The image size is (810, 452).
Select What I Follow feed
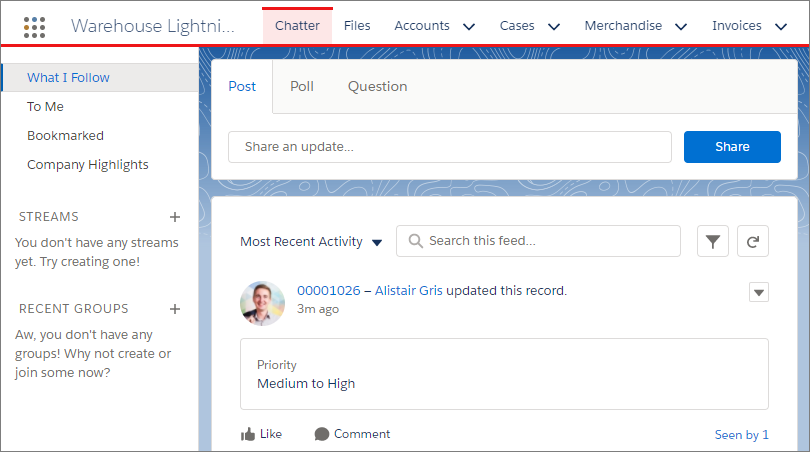point(100,77)
